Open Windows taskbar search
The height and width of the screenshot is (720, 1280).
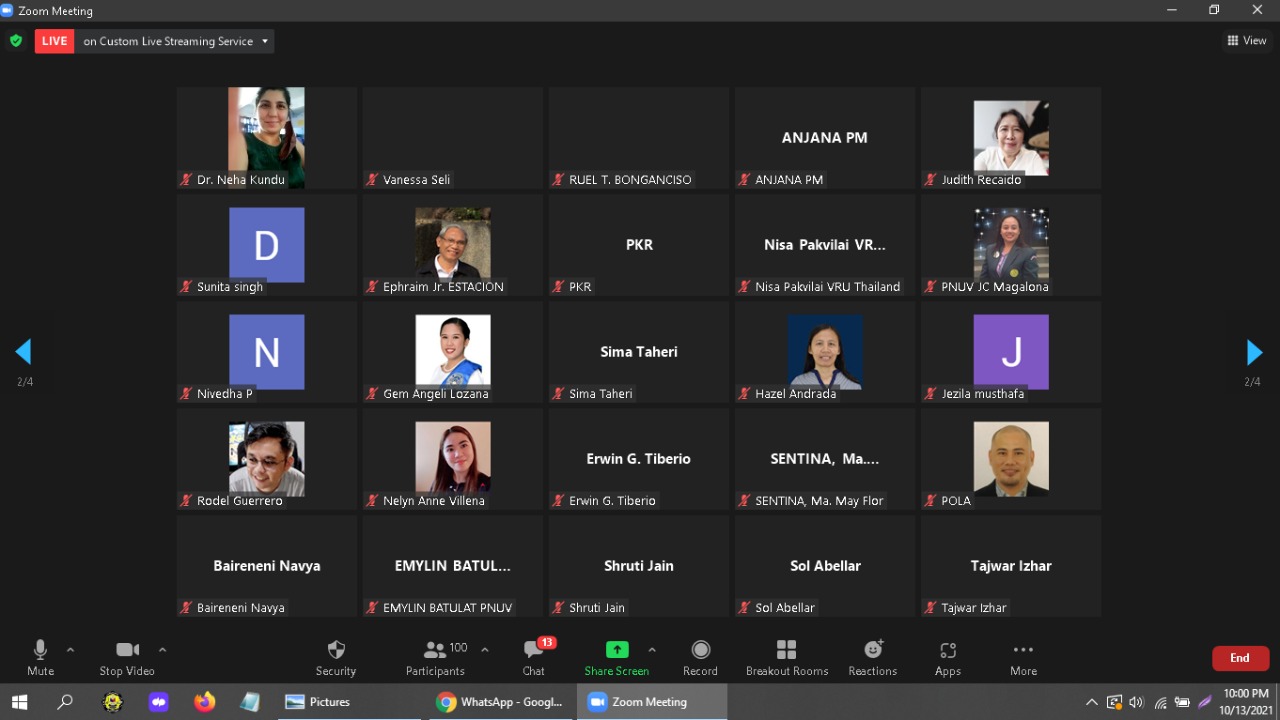pyautogui.click(x=65, y=702)
